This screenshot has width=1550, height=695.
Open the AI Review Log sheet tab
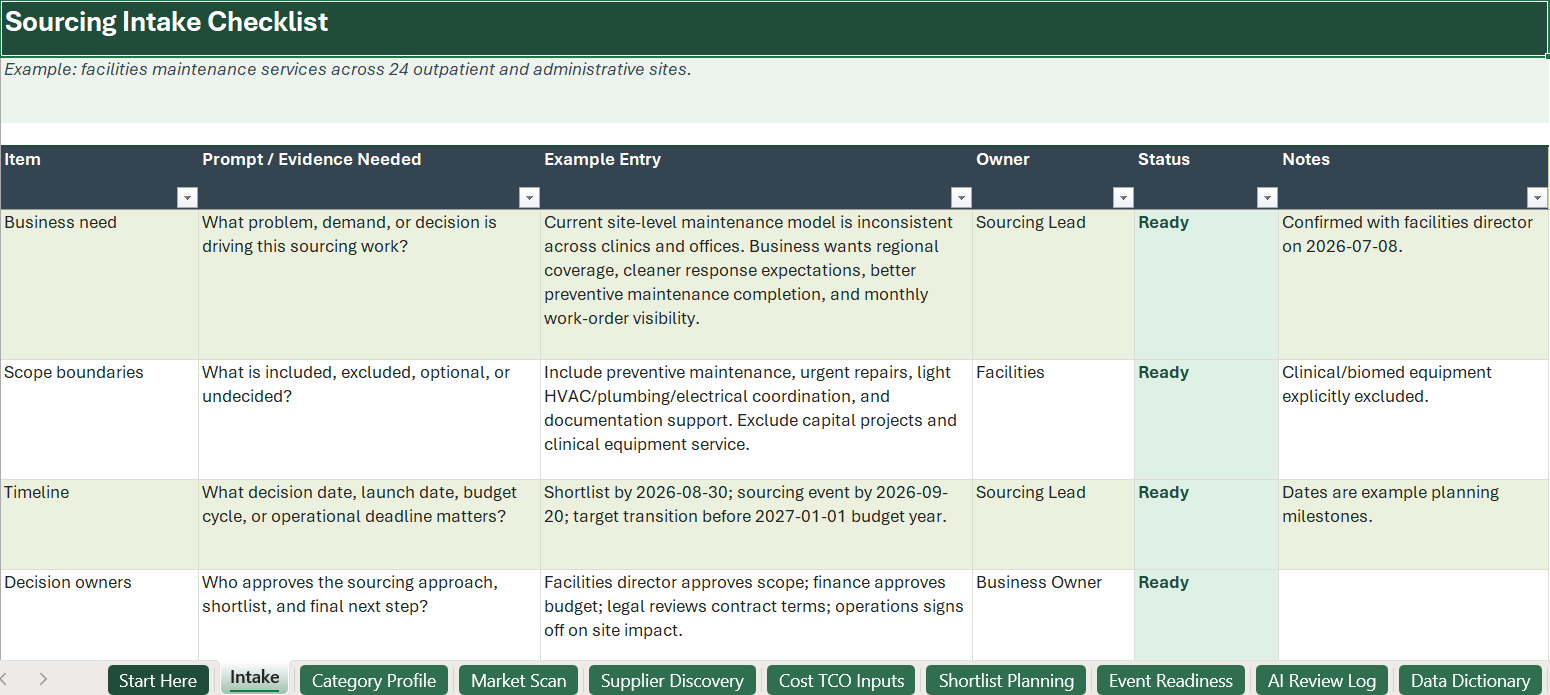coord(1321,680)
